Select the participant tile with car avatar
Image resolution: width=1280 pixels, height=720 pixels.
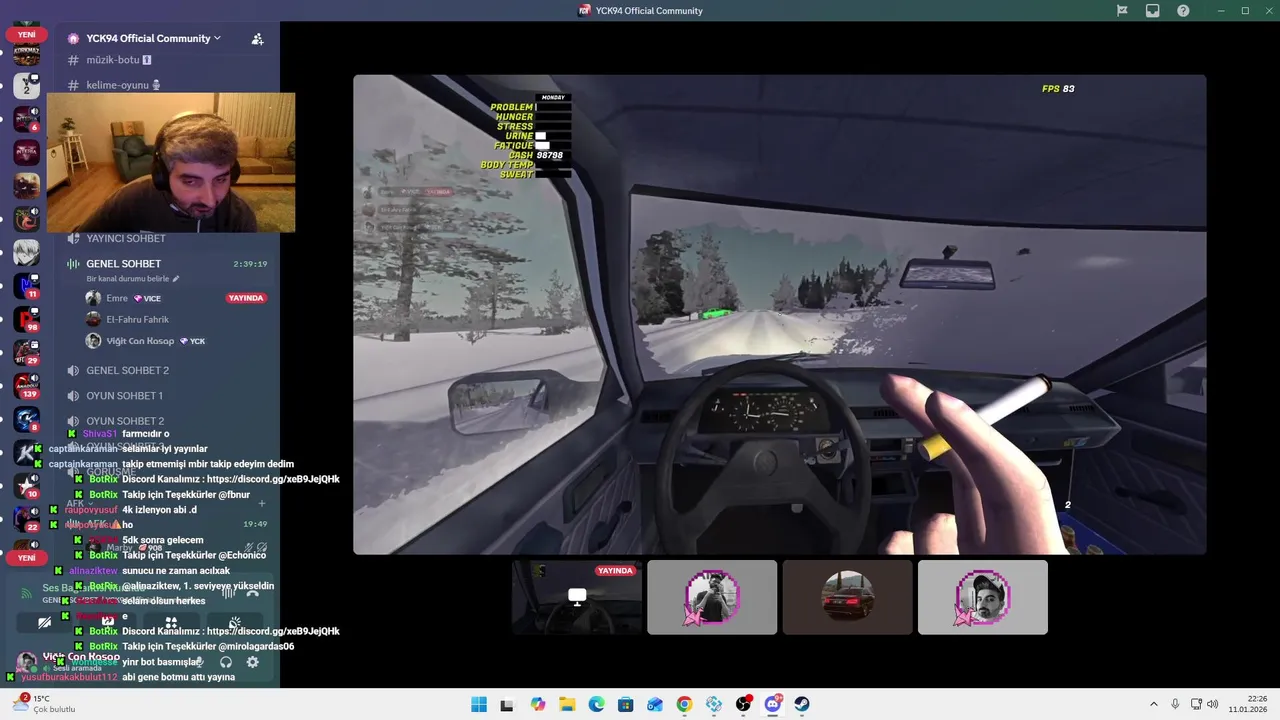pos(847,597)
